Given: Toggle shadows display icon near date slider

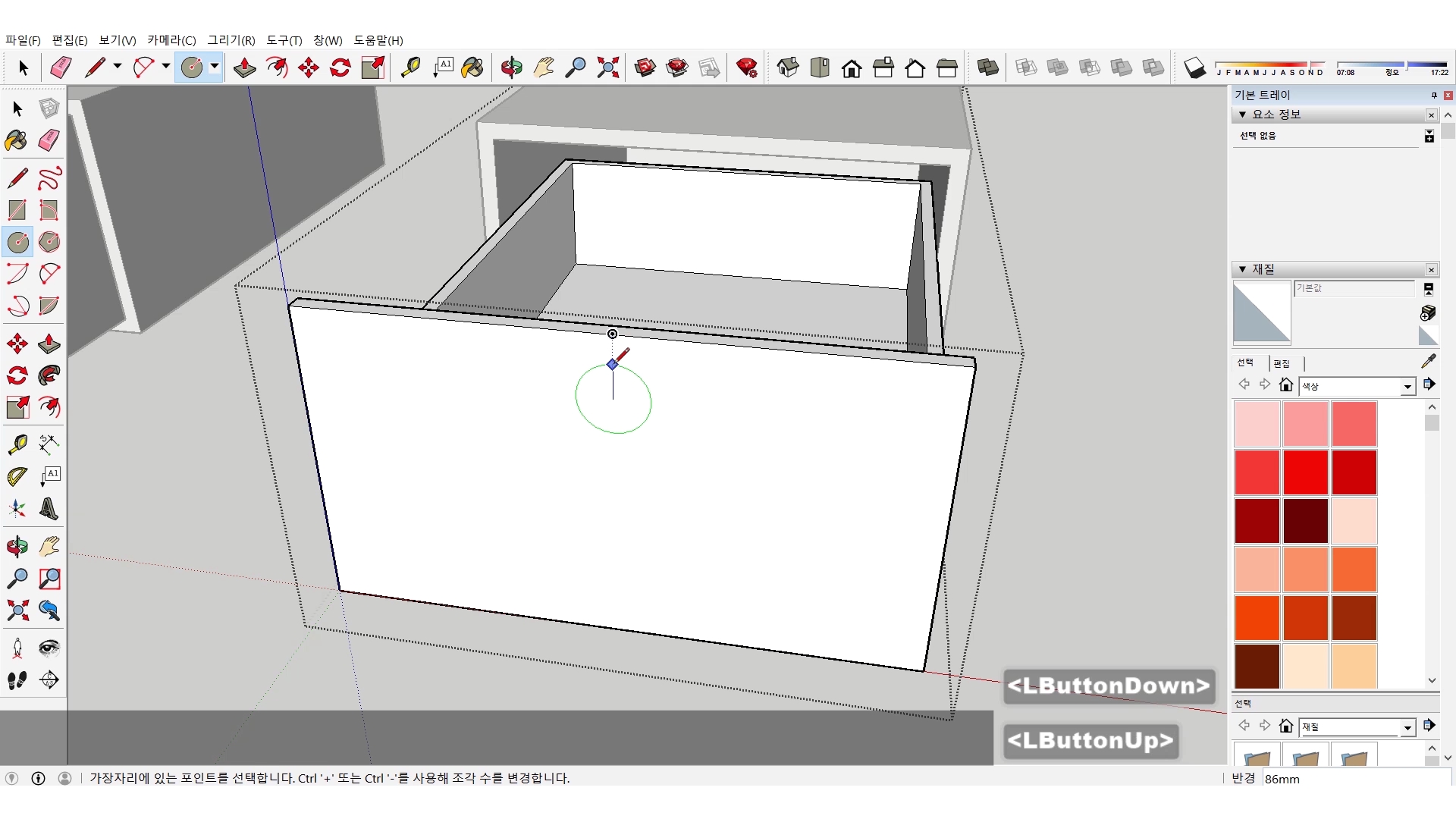Looking at the screenshot, I should (1194, 67).
